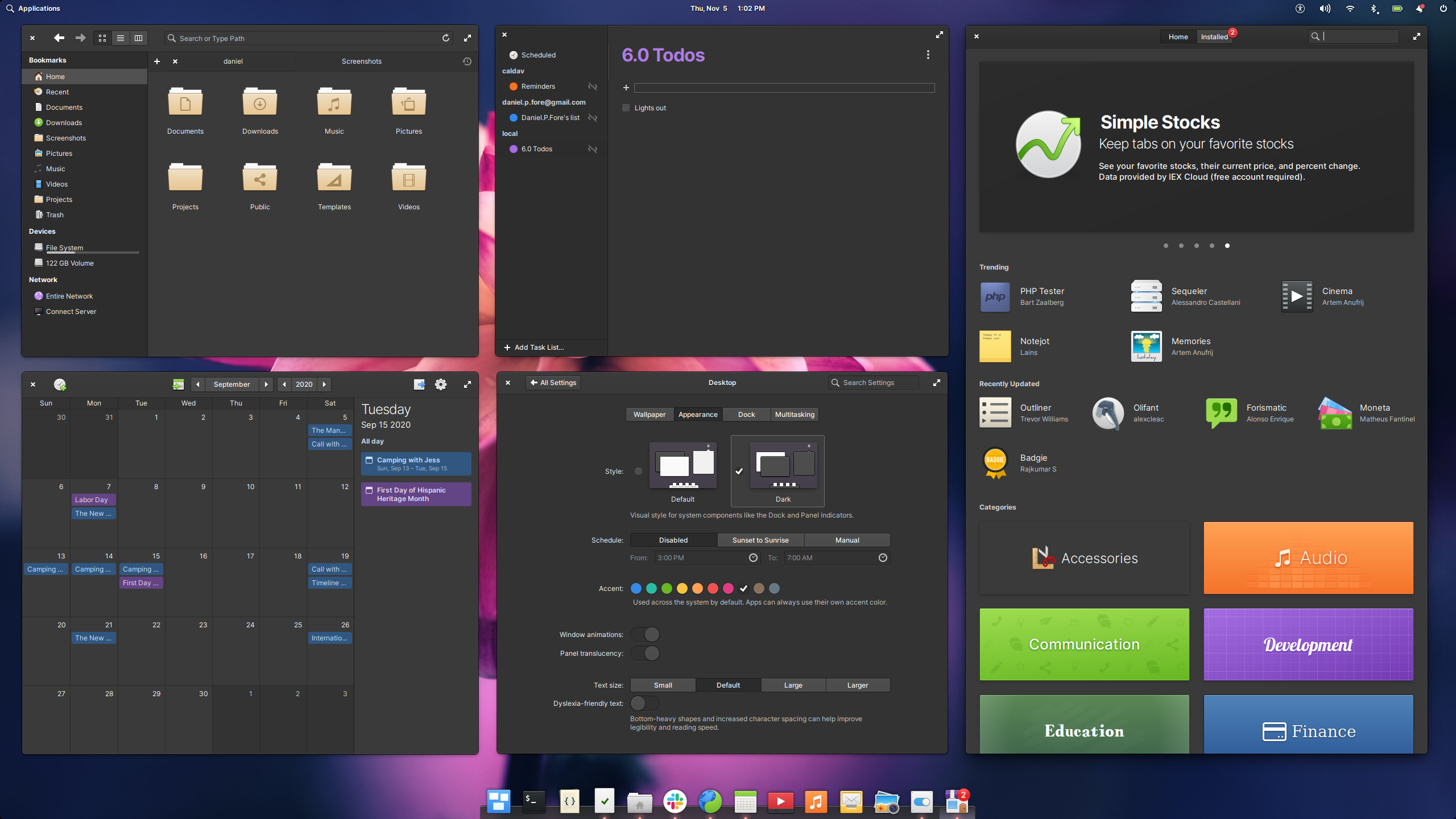Expand the Reminders list in Caldav
Viewport: 1456px width, 819px height.
click(x=538, y=87)
